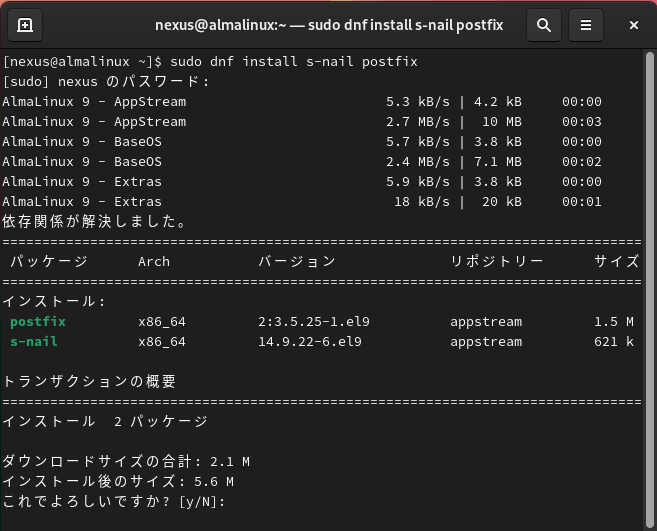
Task: Click the パッケージ column header
Action: (x=49, y=262)
